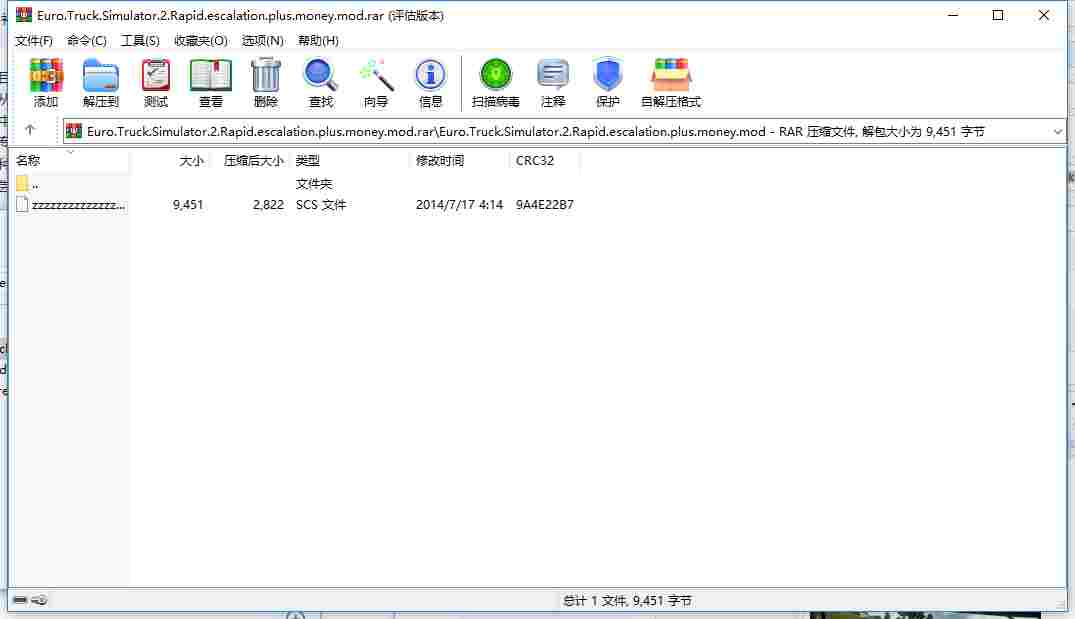The image size is (1075, 619).
Task: Open the 查看 (View) book icon
Action: coord(210,82)
